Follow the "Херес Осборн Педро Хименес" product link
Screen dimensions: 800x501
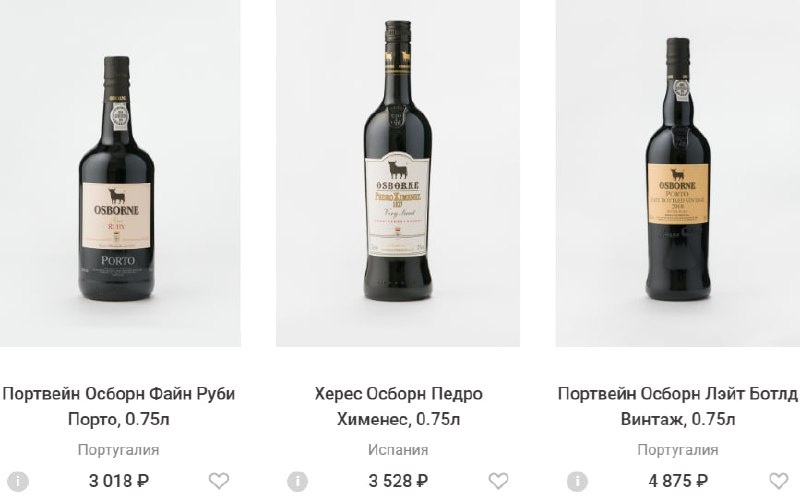pyautogui.click(x=398, y=406)
